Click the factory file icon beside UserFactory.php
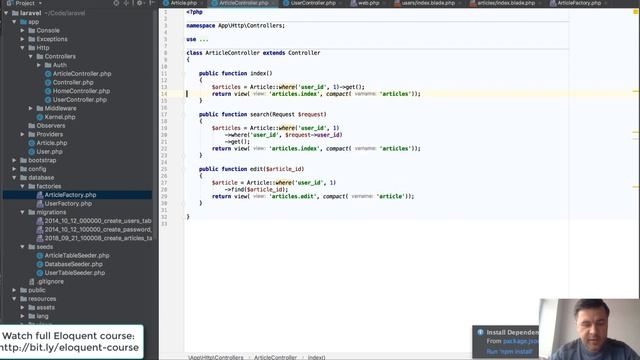640x360 pixels. [40, 204]
